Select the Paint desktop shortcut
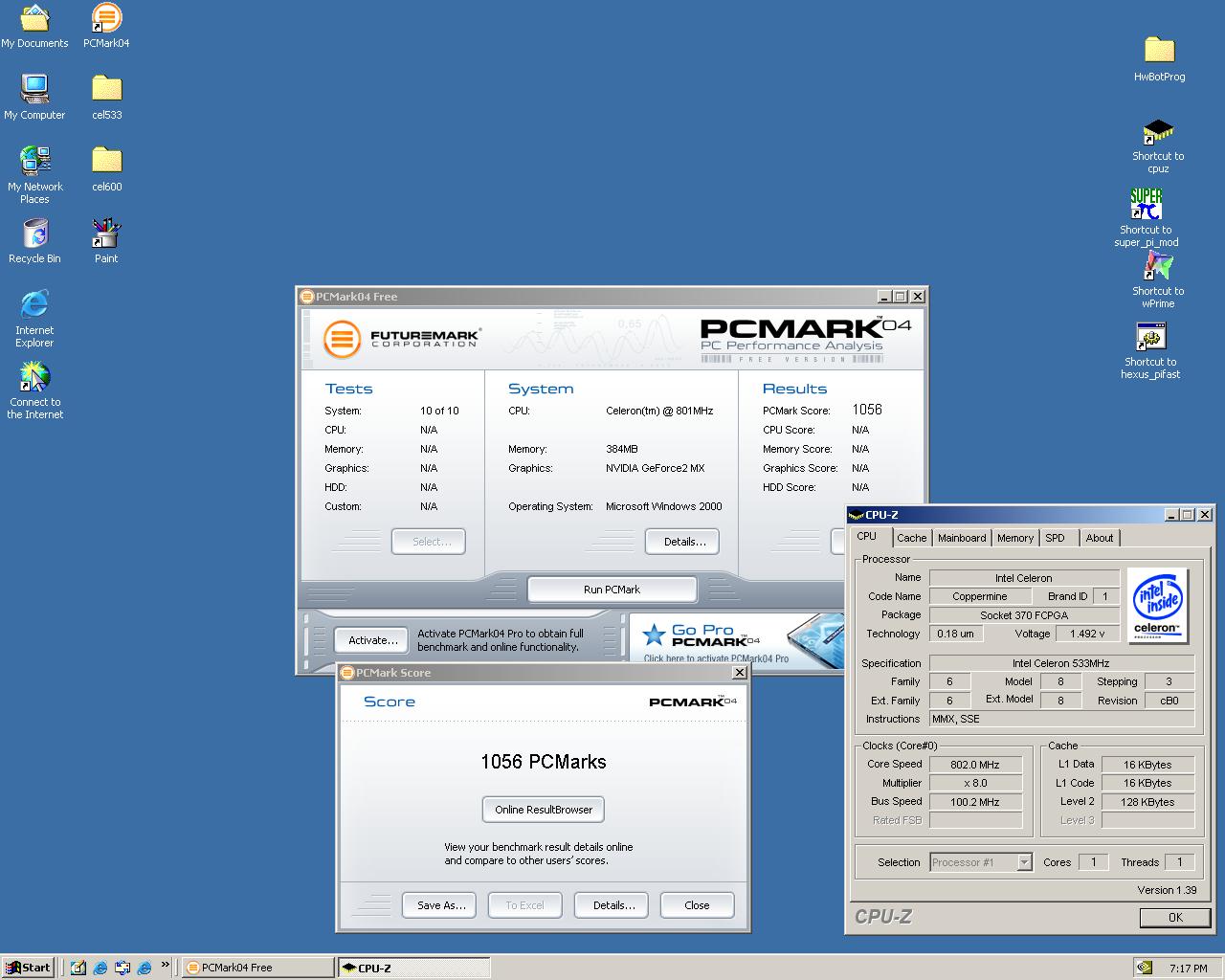The image size is (1225, 980). click(106, 241)
